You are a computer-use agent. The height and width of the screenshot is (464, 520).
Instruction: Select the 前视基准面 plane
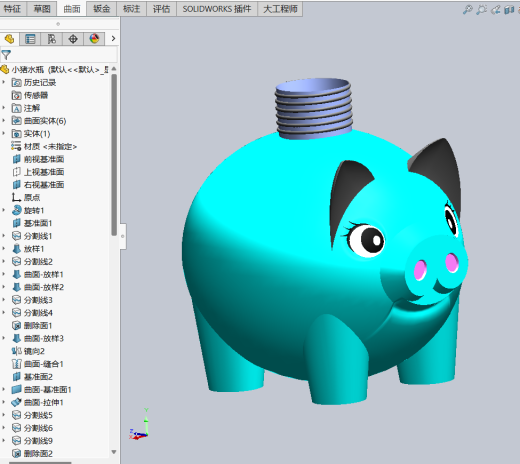(x=38, y=159)
